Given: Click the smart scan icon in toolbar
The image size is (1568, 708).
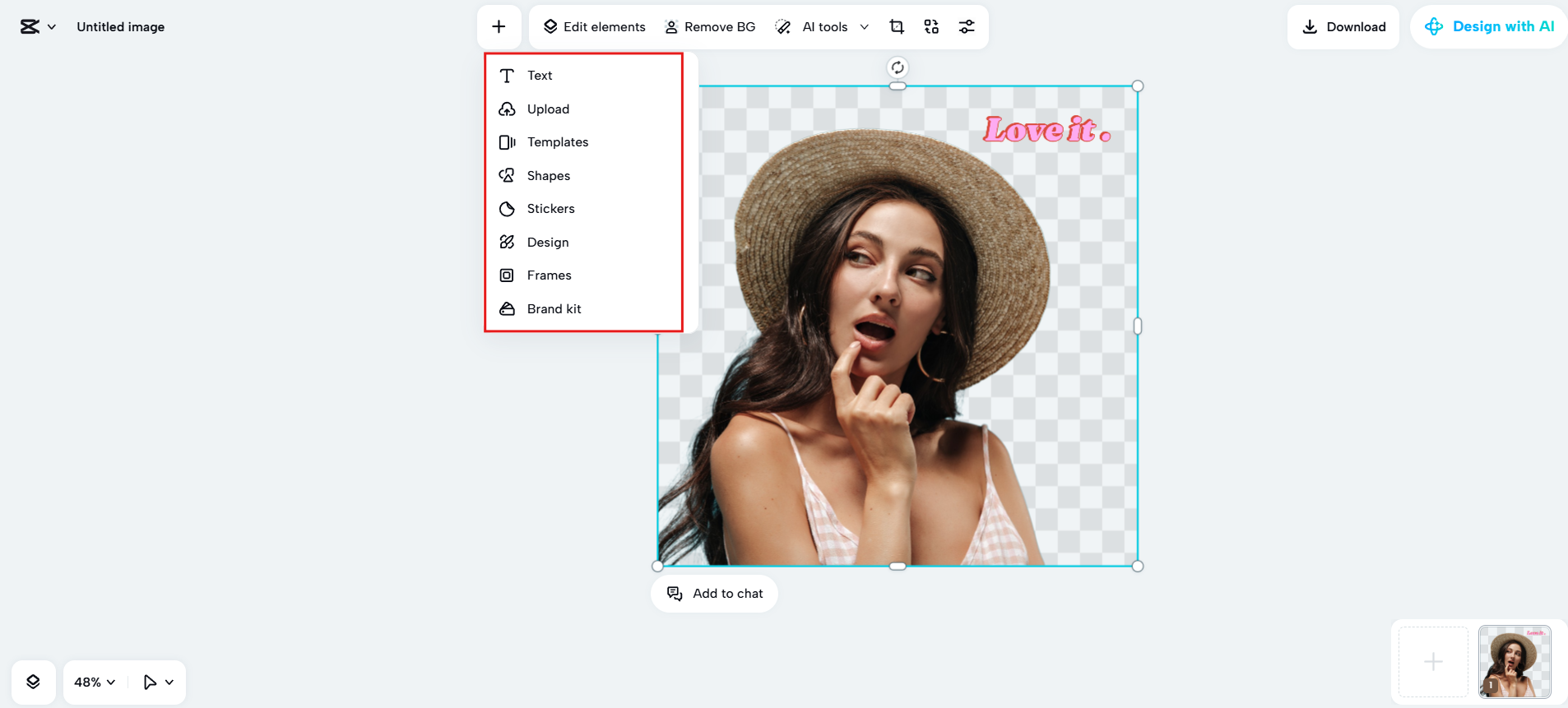Looking at the screenshot, I should coord(931,27).
